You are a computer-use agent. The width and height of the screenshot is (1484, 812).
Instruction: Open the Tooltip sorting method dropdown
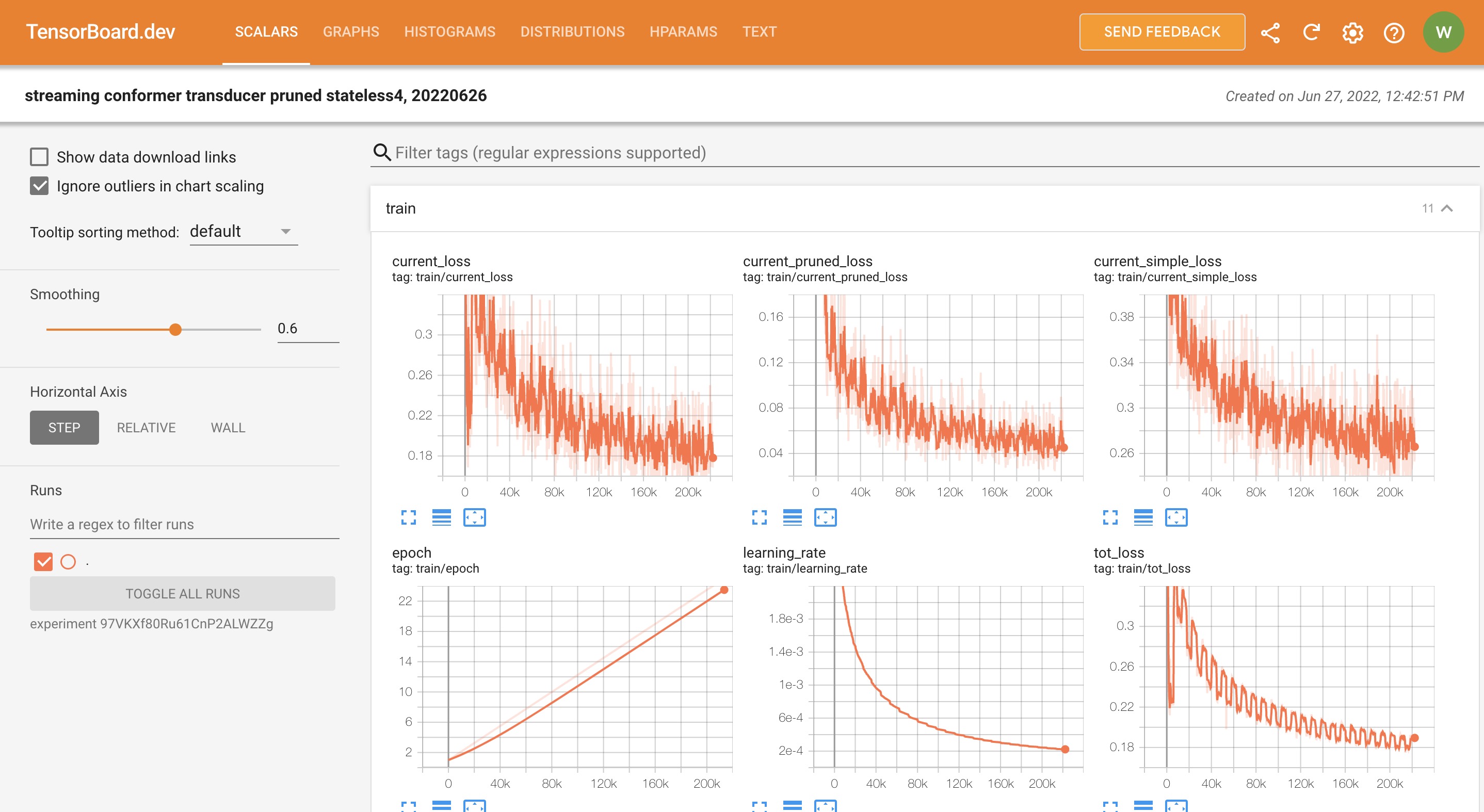pyautogui.click(x=243, y=232)
